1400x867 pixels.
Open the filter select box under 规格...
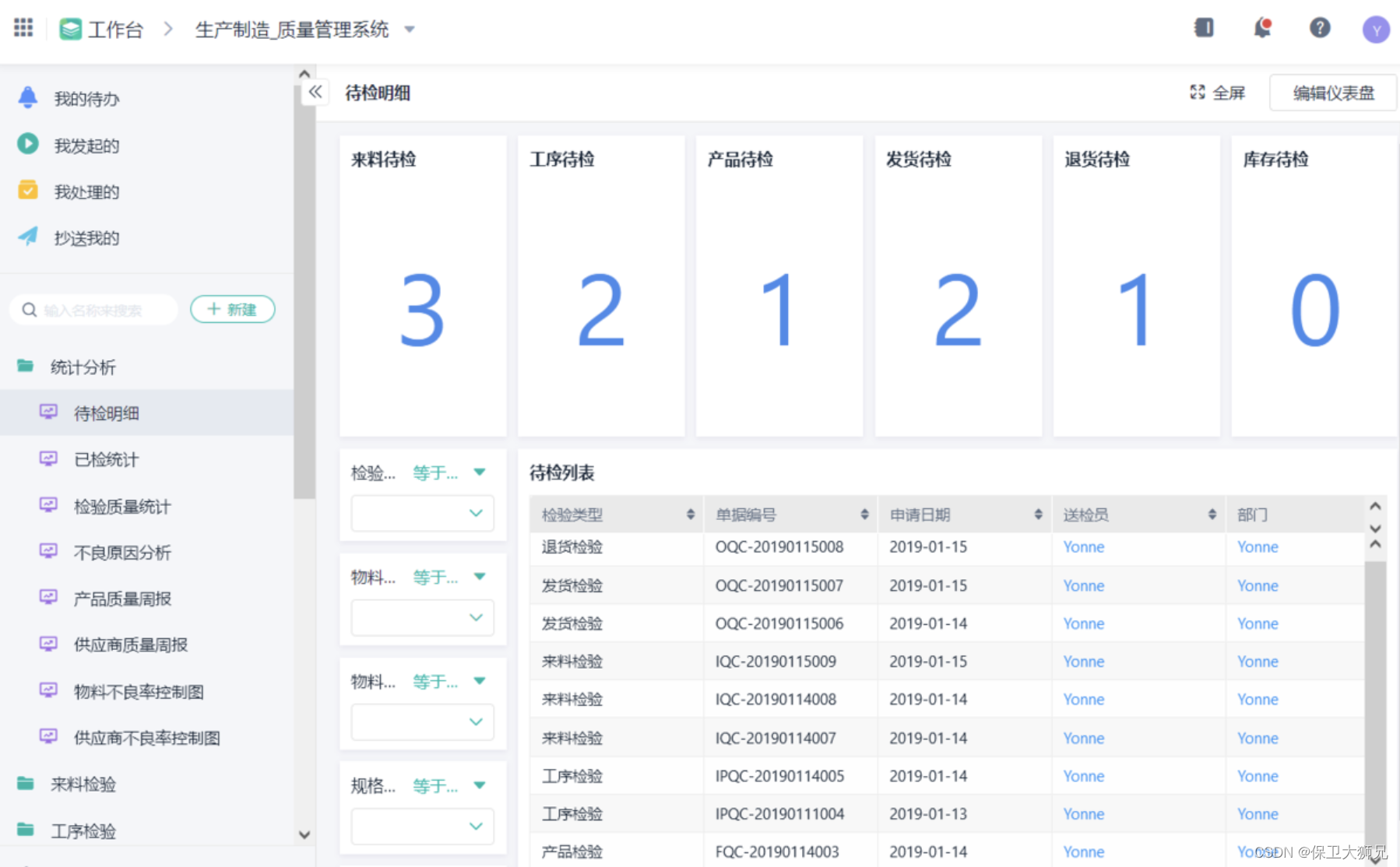pyautogui.click(x=423, y=826)
